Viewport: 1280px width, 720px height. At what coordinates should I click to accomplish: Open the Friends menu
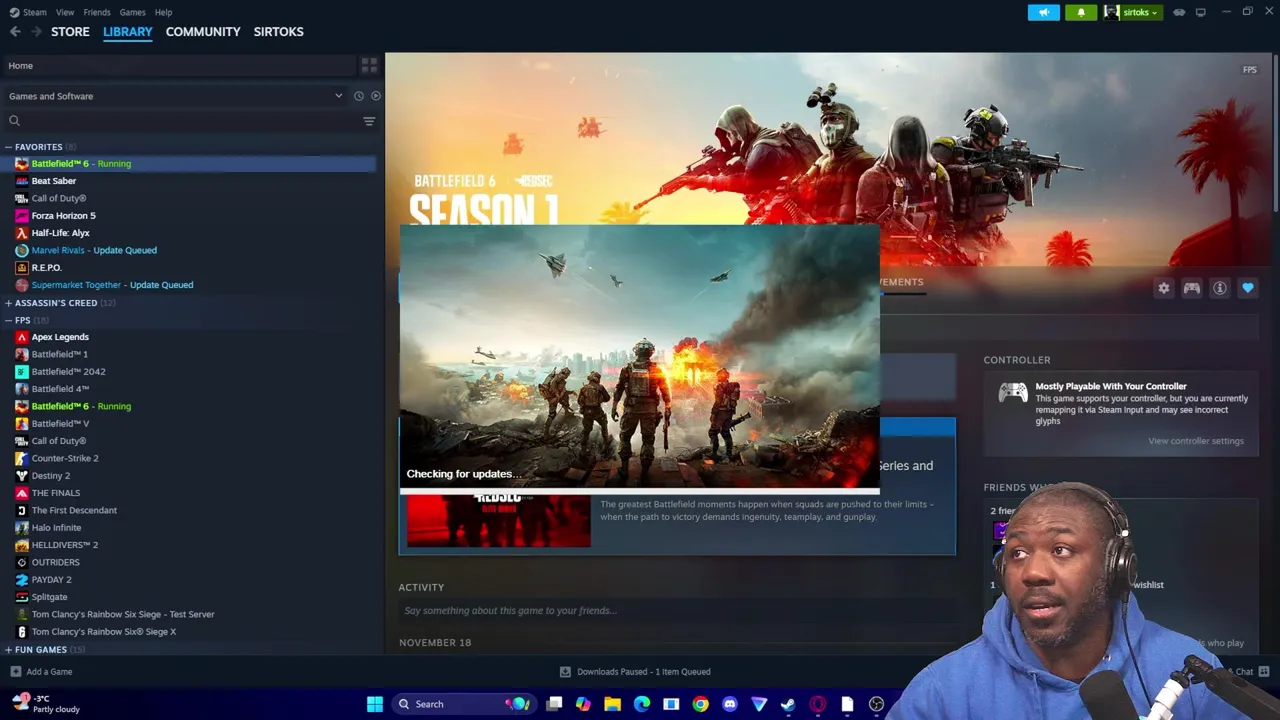(x=97, y=12)
